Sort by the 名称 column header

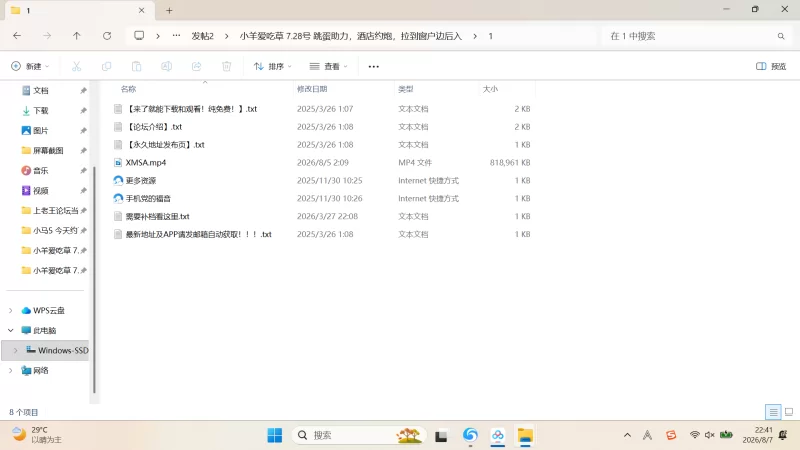(128, 89)
